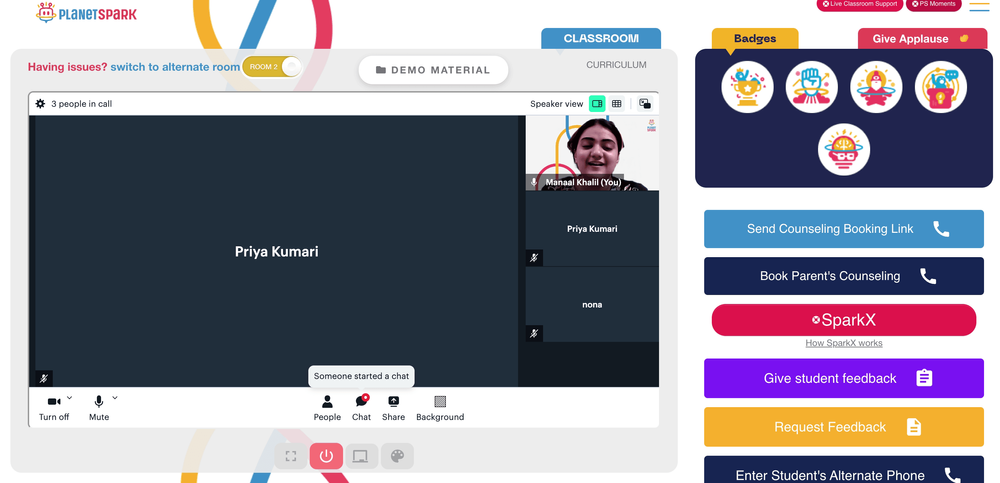Click Enter Student's Alternate Phone
The height and width of the screenshot is (483, 1000).
point(844,470)
